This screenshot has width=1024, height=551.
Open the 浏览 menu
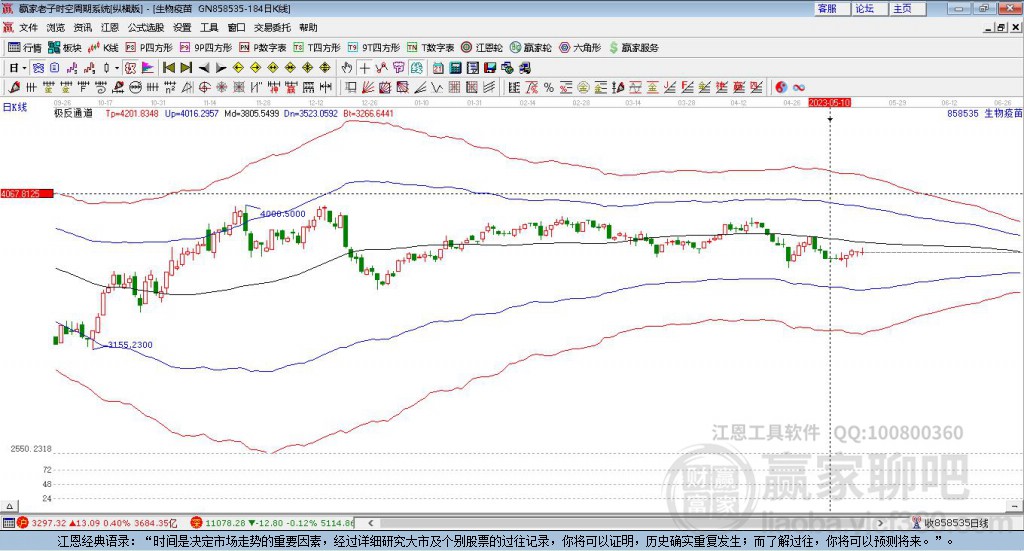(x=56, y=27)
